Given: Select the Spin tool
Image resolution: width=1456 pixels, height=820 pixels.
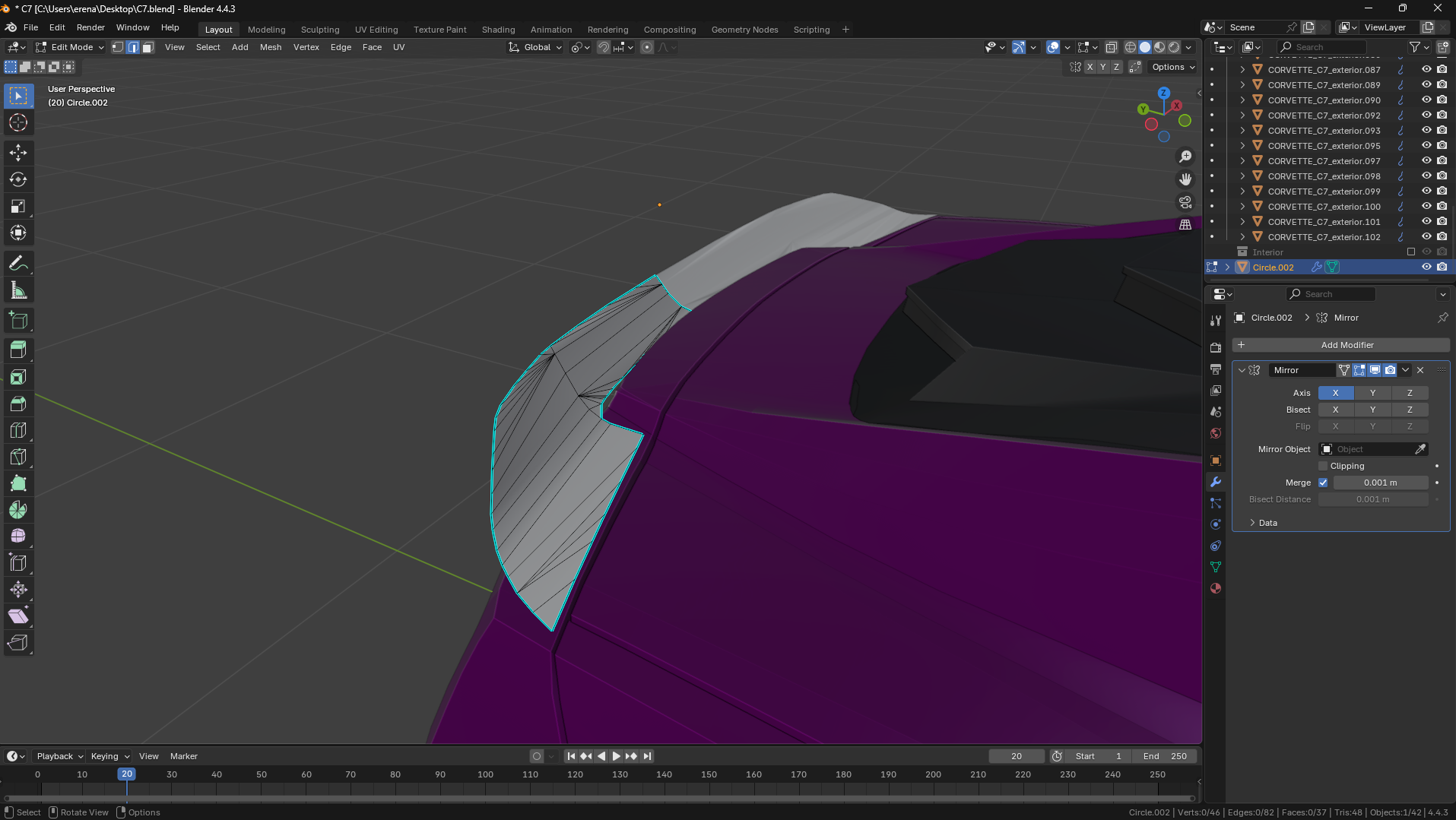Looking at the screenshot, I should [18, 510].
